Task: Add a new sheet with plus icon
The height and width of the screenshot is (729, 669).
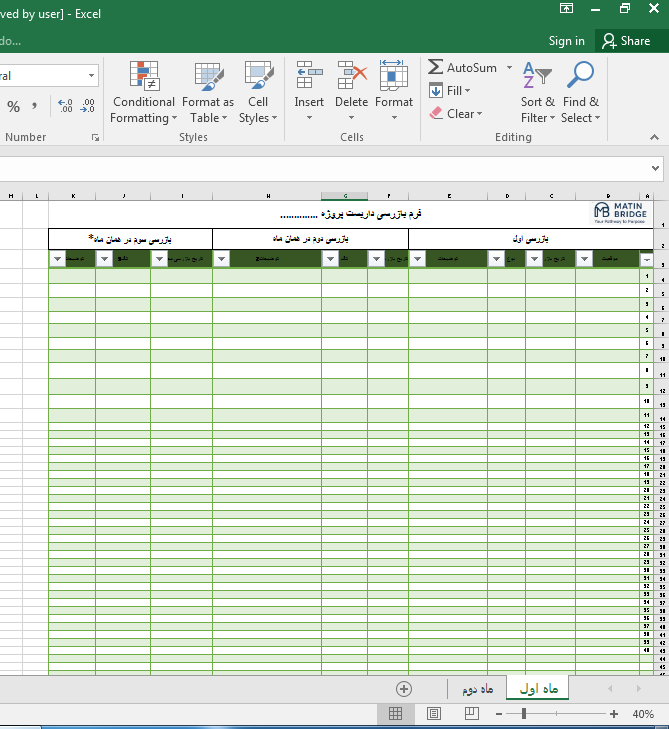Action: click(x=404, y=688)
